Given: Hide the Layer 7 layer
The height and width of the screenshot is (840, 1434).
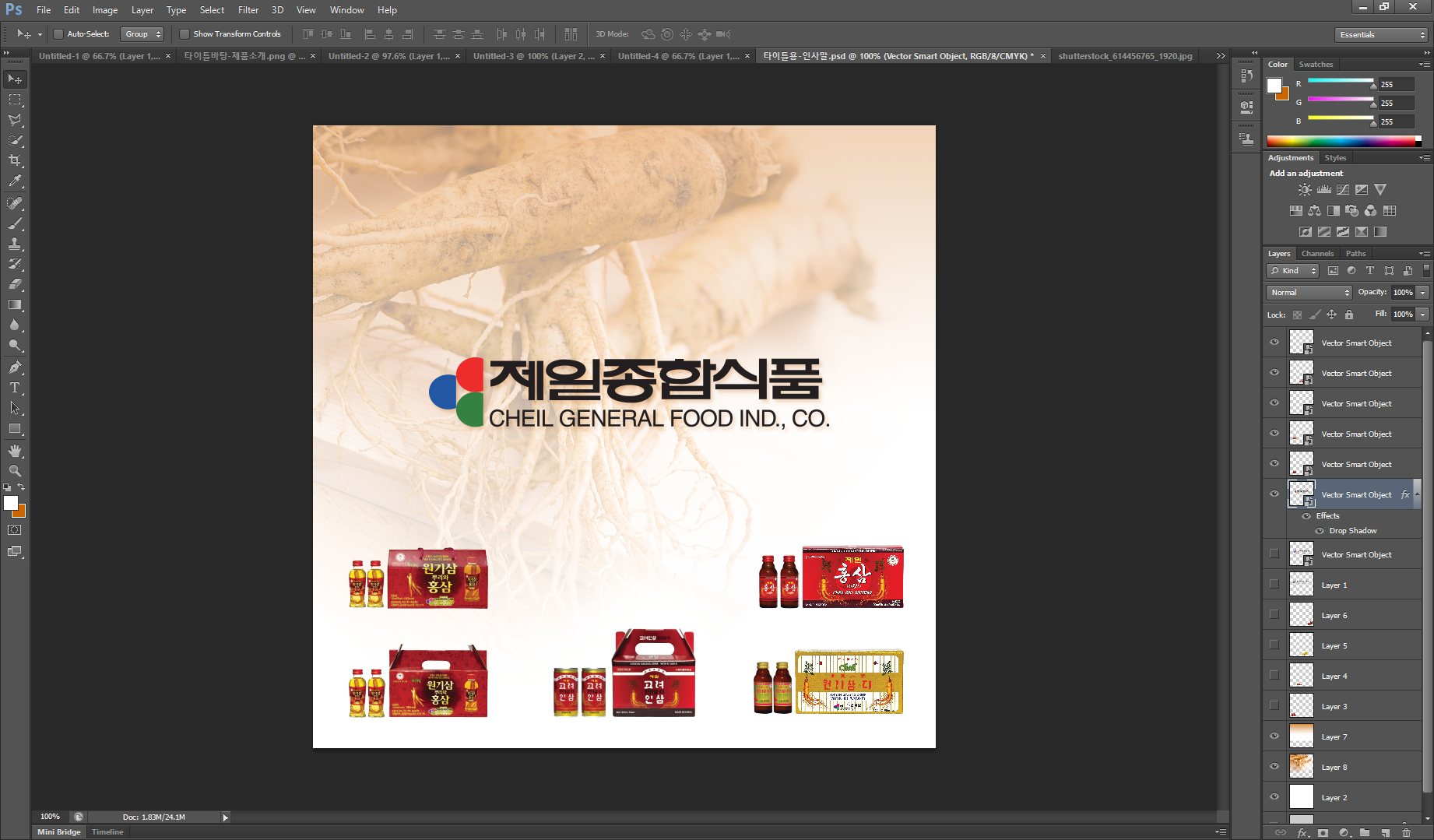Looking at the screenshot, I should pos(1274,736).
